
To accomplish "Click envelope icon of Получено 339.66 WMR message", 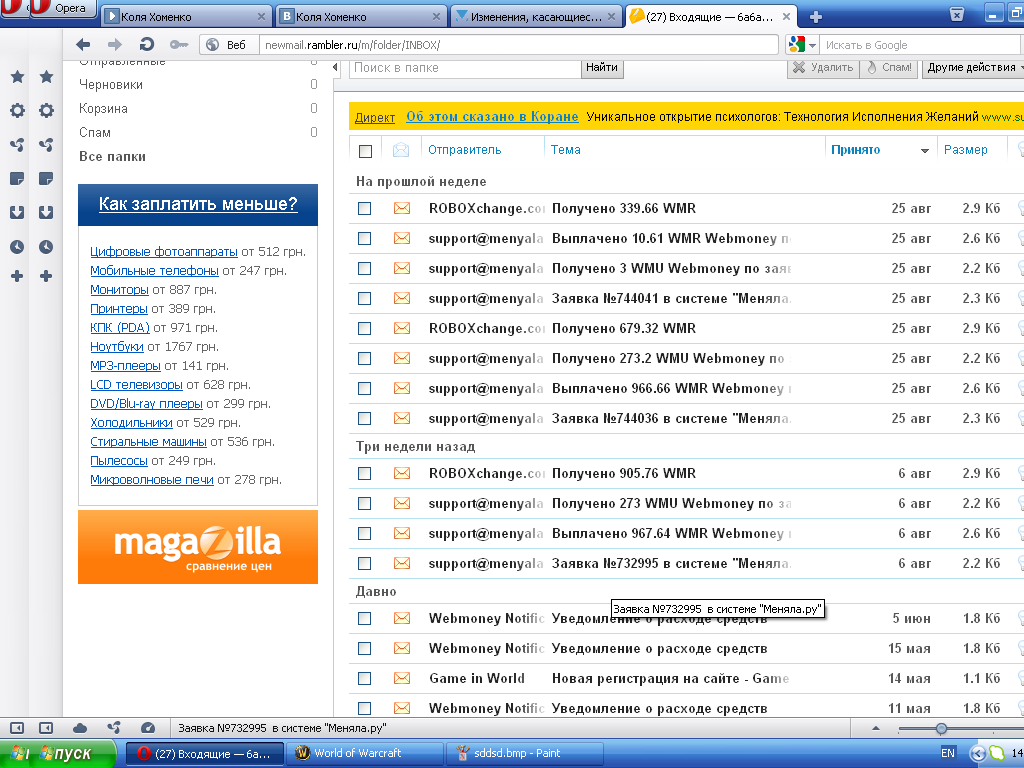I will click(402, 208).
